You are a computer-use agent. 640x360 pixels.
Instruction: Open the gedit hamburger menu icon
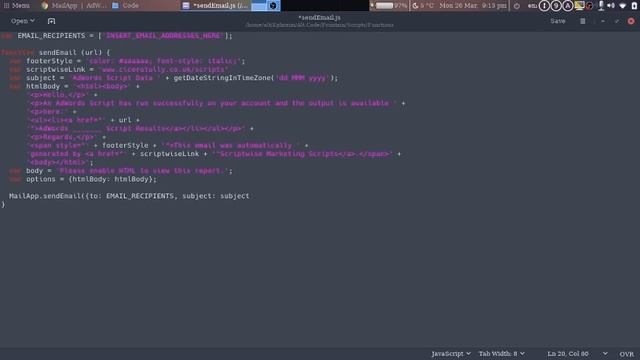point(582,21)
